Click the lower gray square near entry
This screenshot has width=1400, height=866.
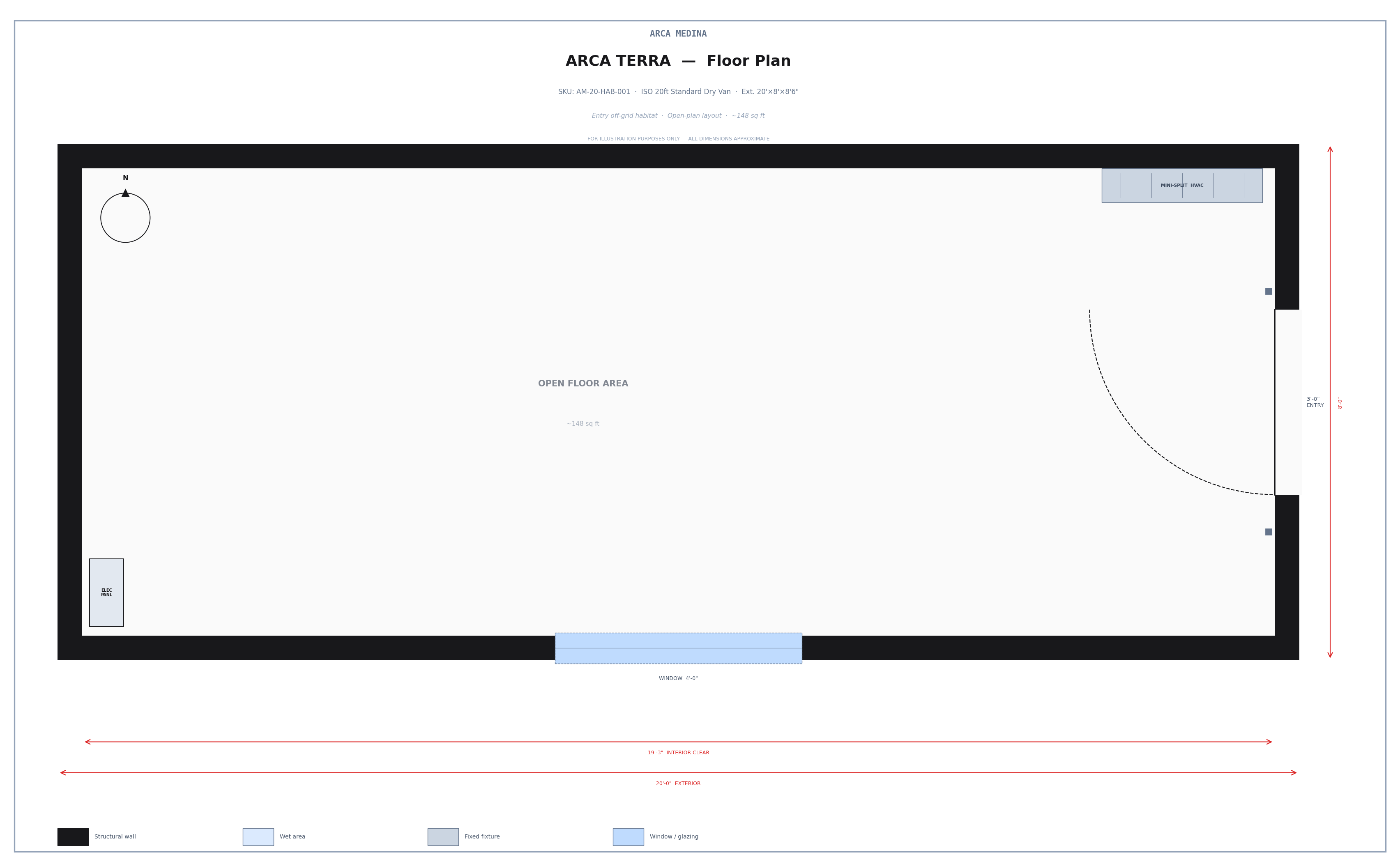point(1268,532)
